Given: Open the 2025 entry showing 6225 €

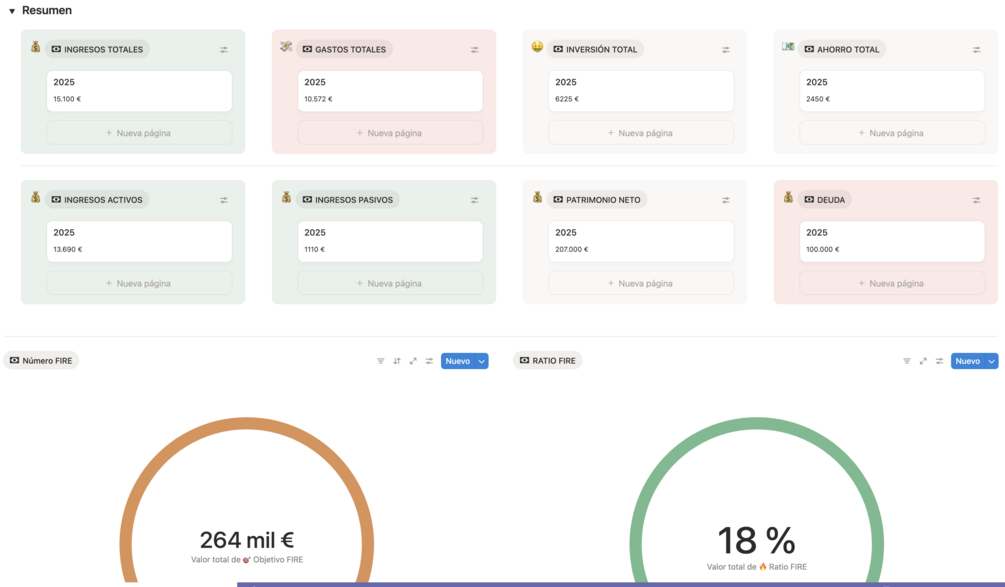Looking at the screenshot, I should tap(641, 91).
